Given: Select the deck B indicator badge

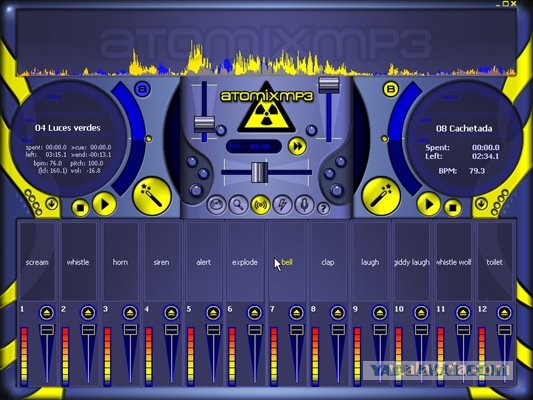Looking at the screenshot, I should [x=391, y=89].
